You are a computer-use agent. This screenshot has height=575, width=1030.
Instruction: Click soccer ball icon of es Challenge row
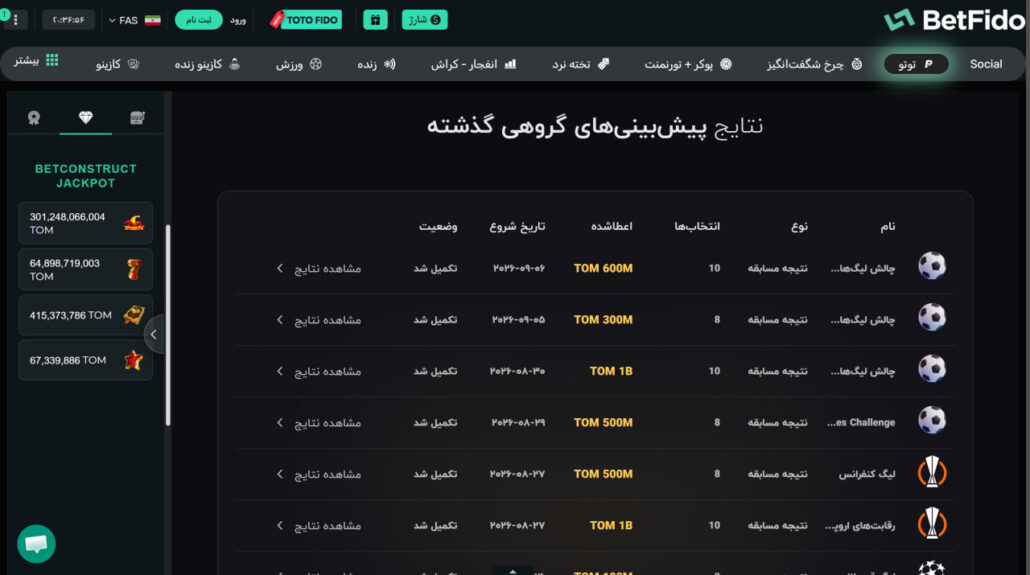(931, 421)
